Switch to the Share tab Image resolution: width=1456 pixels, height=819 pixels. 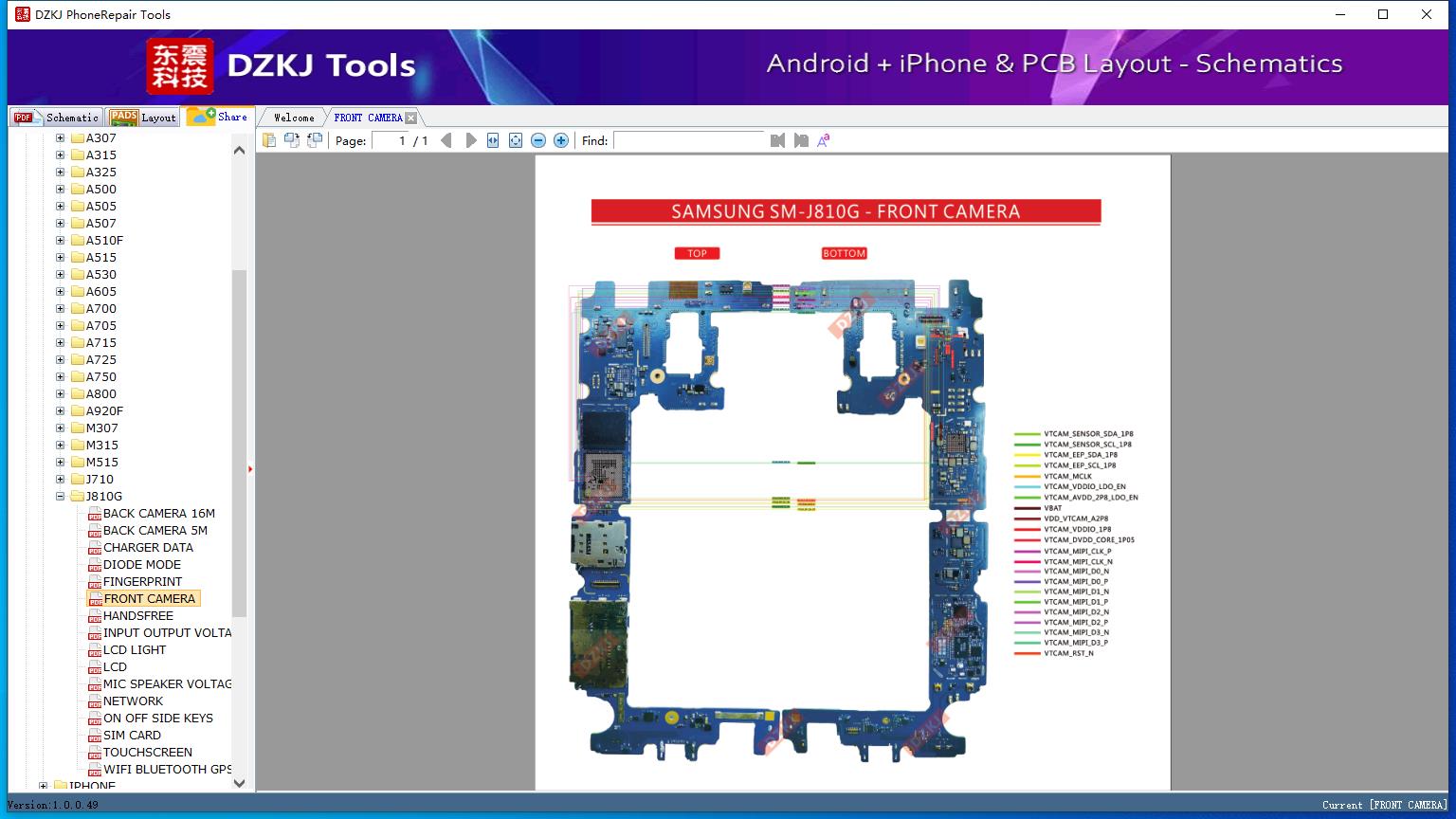[x=218, y=117]
